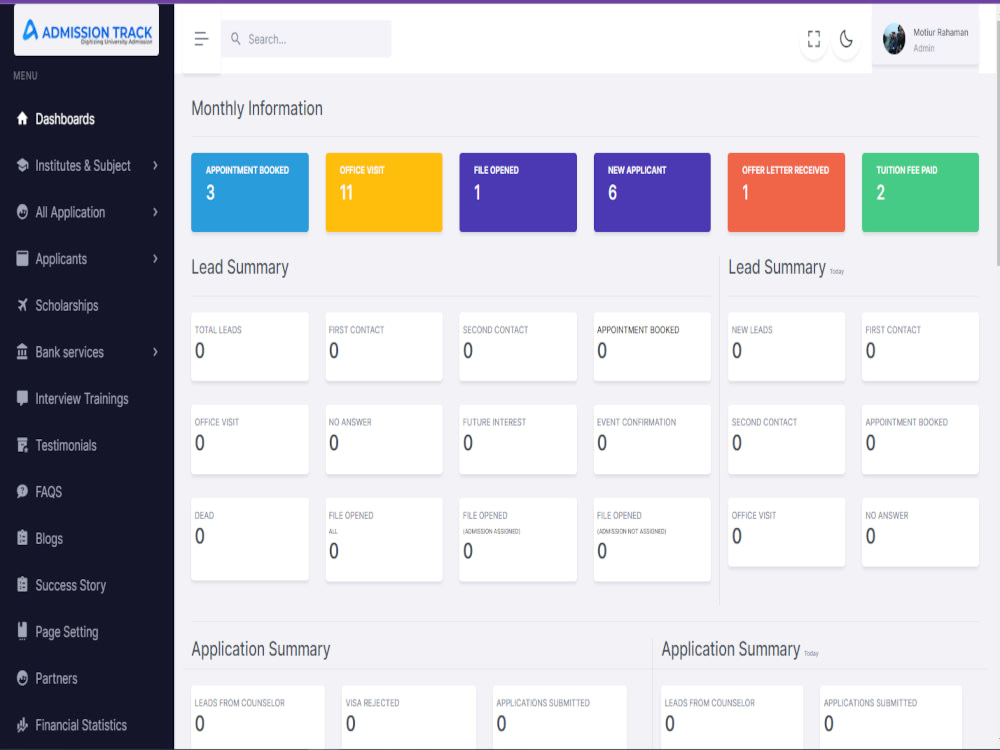The width and height of the screenshot is (1000, 750).
Task: Open fullscreen mode from the top bar icon
Action: point(813,39)
